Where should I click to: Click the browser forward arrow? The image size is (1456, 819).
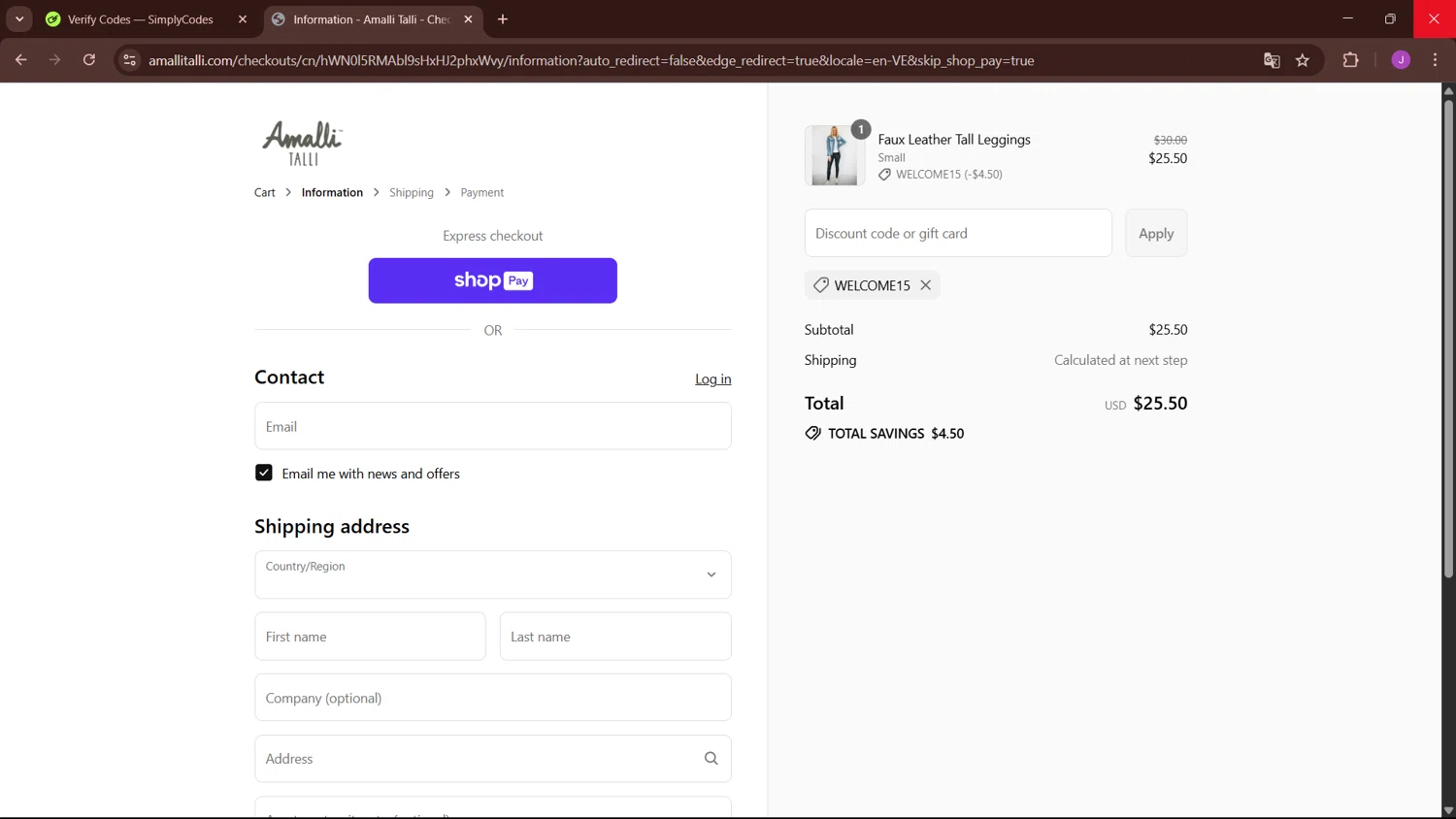(54, 60)
